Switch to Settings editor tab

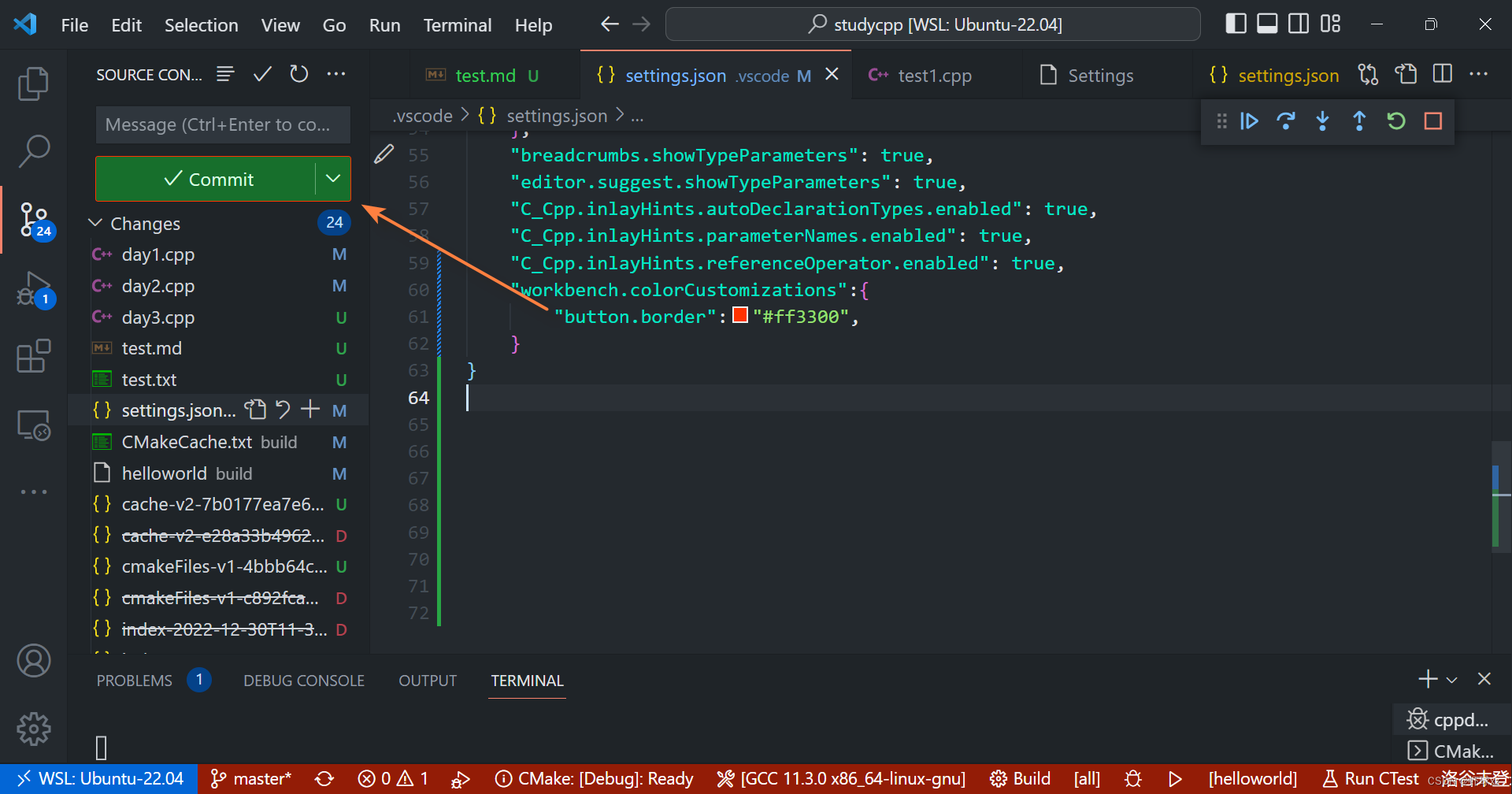point(1100,76)
